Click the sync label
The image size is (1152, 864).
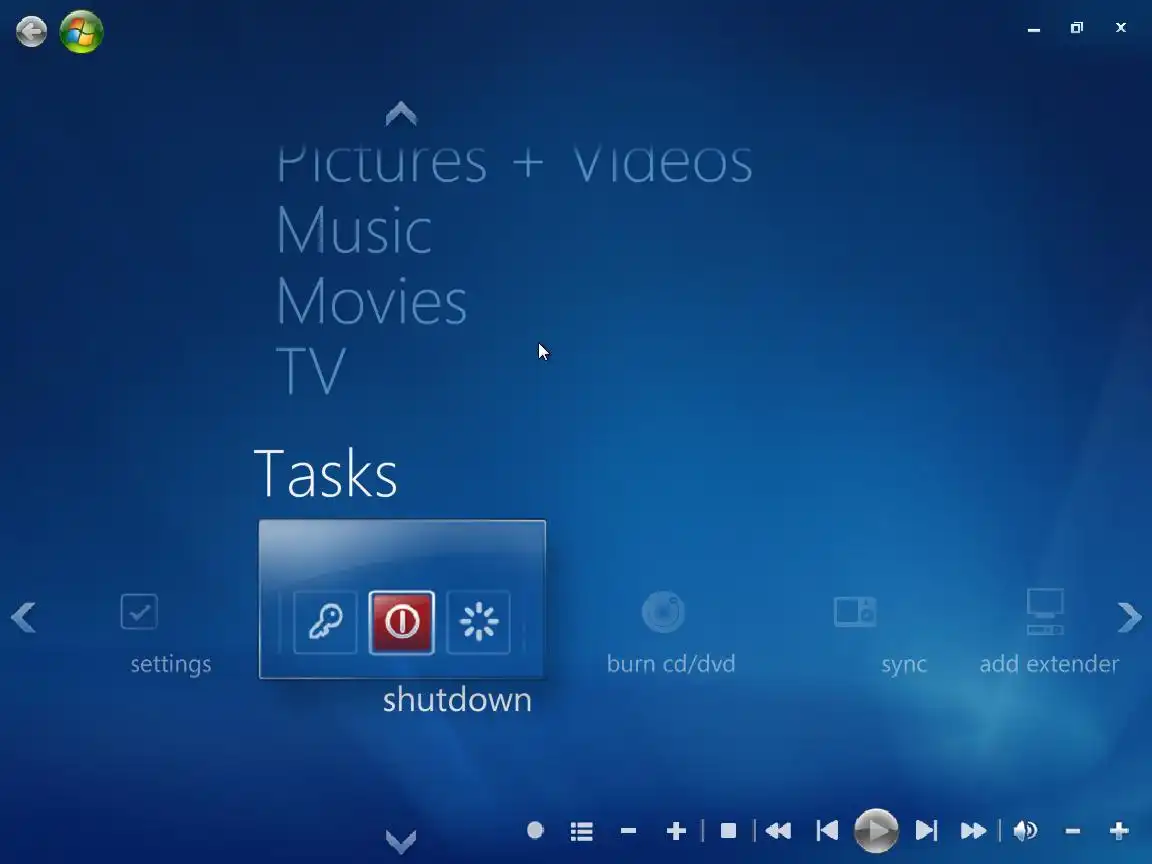[904, 665]
